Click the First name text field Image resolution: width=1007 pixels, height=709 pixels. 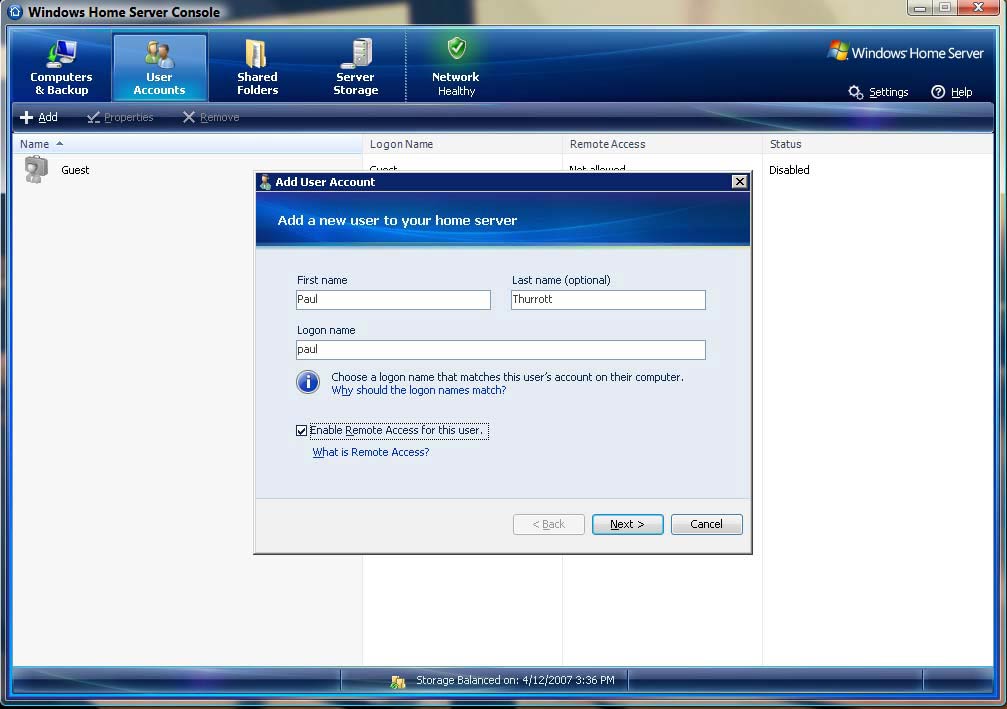[x=393, y=300]
